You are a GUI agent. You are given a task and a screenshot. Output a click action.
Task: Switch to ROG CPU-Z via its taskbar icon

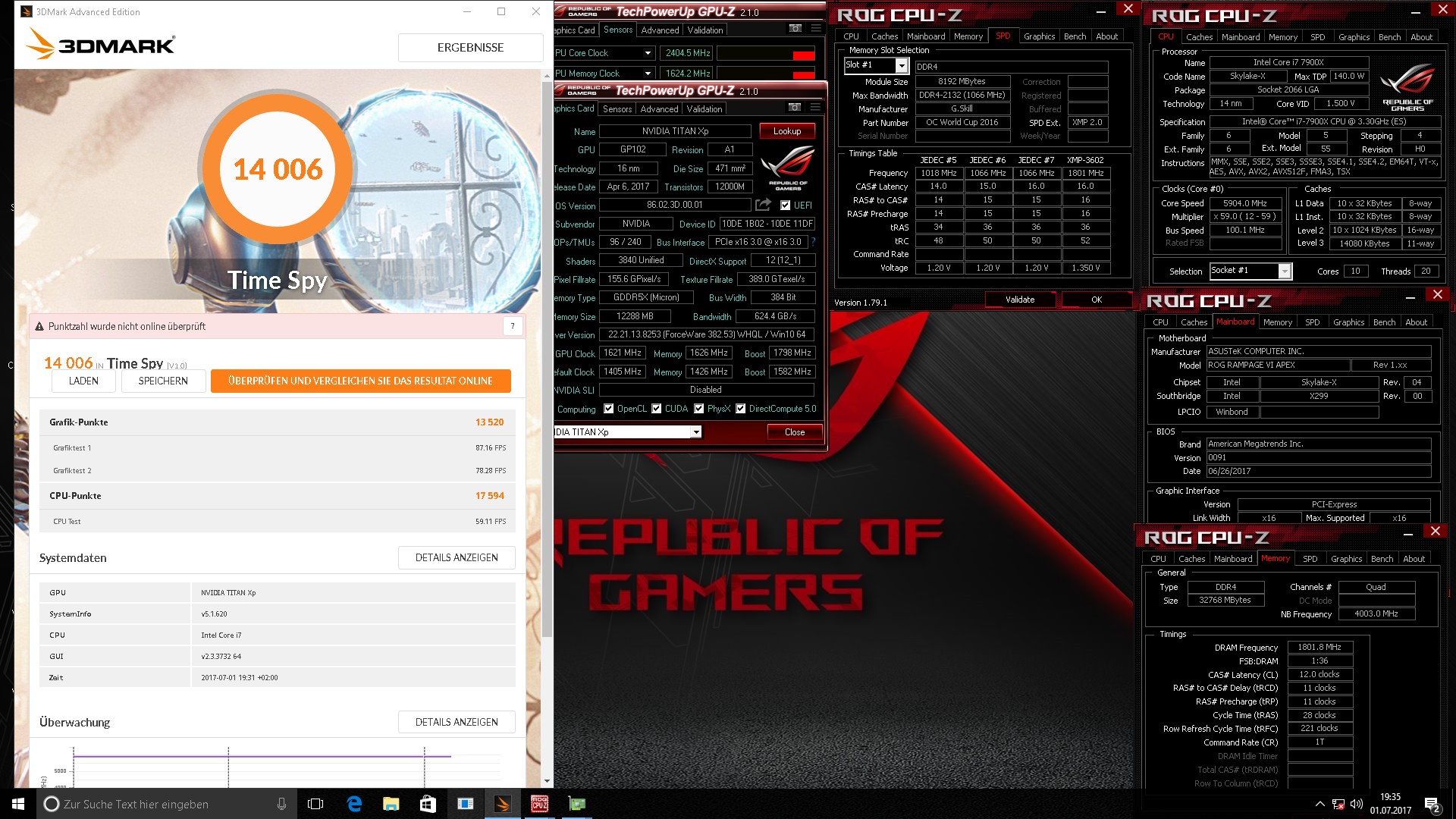click(539, 804)
